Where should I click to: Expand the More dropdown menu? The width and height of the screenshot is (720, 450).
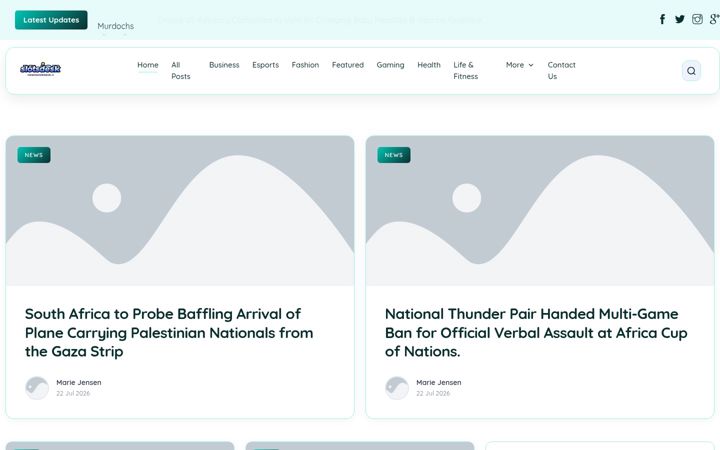[519, 65]
